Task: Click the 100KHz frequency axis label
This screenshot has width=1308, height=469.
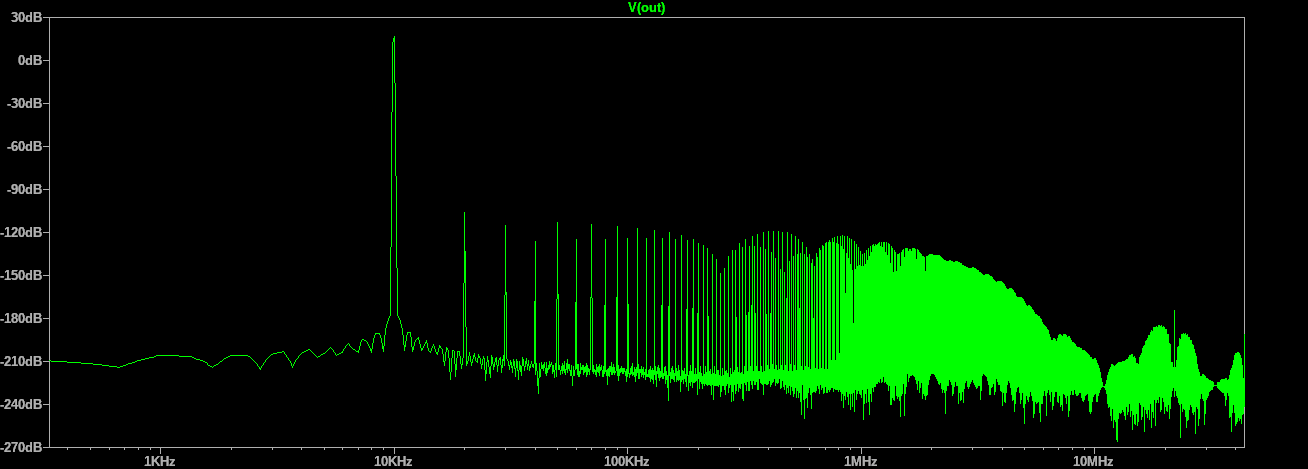Action: coord(626,461)
